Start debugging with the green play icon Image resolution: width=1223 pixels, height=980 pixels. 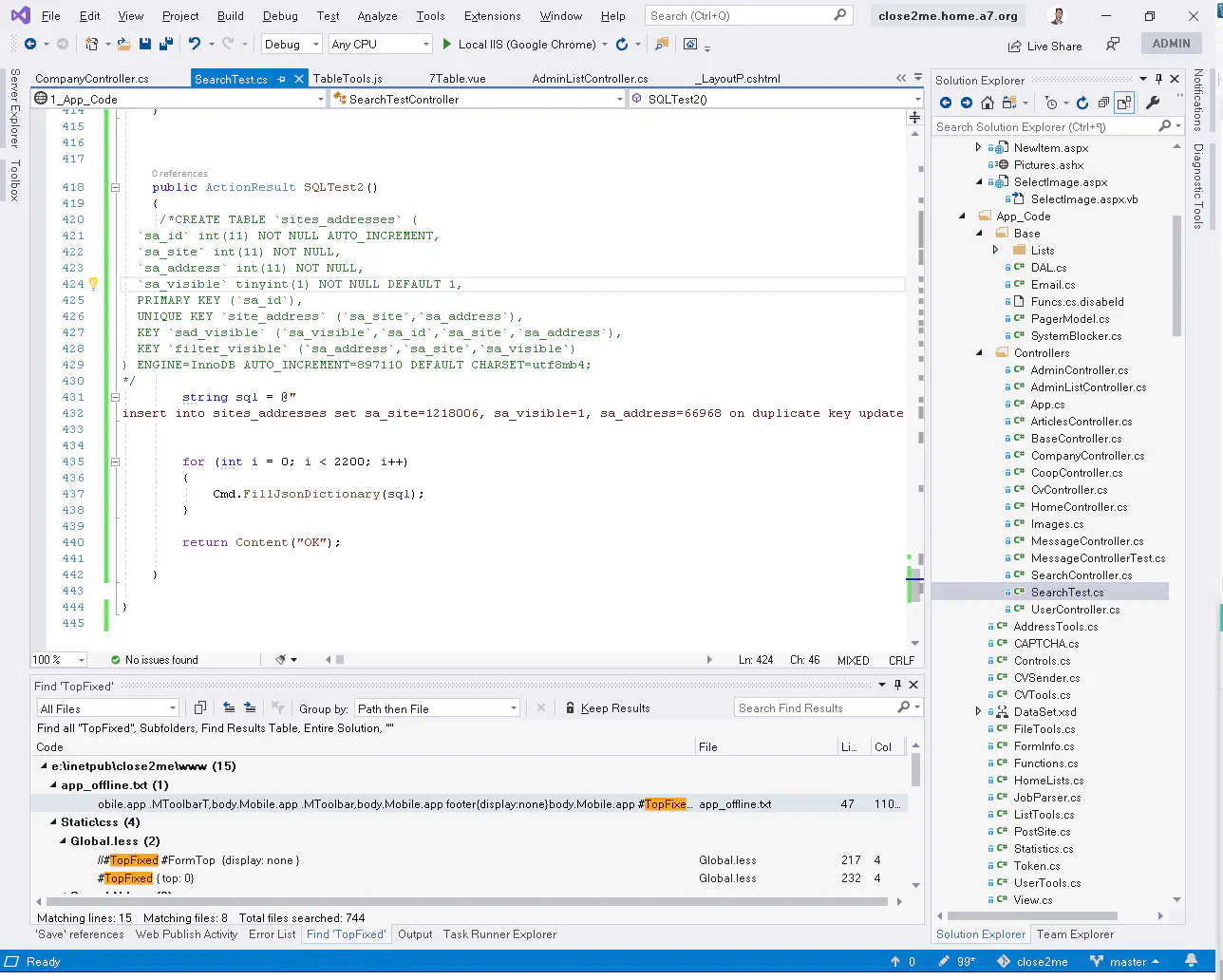(447, 44)
